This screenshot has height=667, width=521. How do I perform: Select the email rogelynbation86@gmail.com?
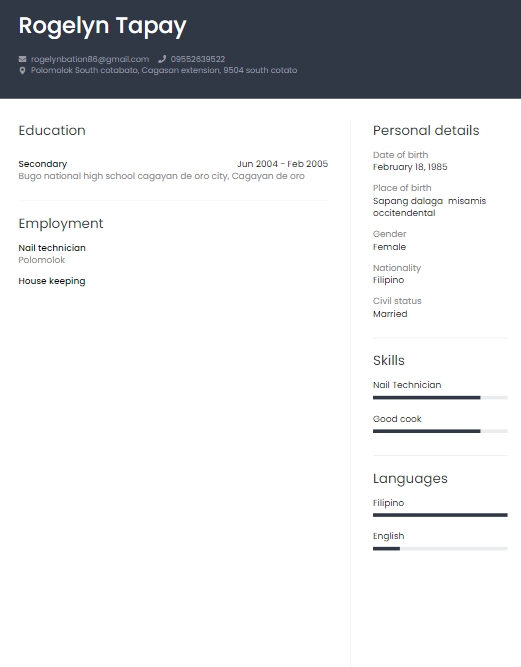90,59
